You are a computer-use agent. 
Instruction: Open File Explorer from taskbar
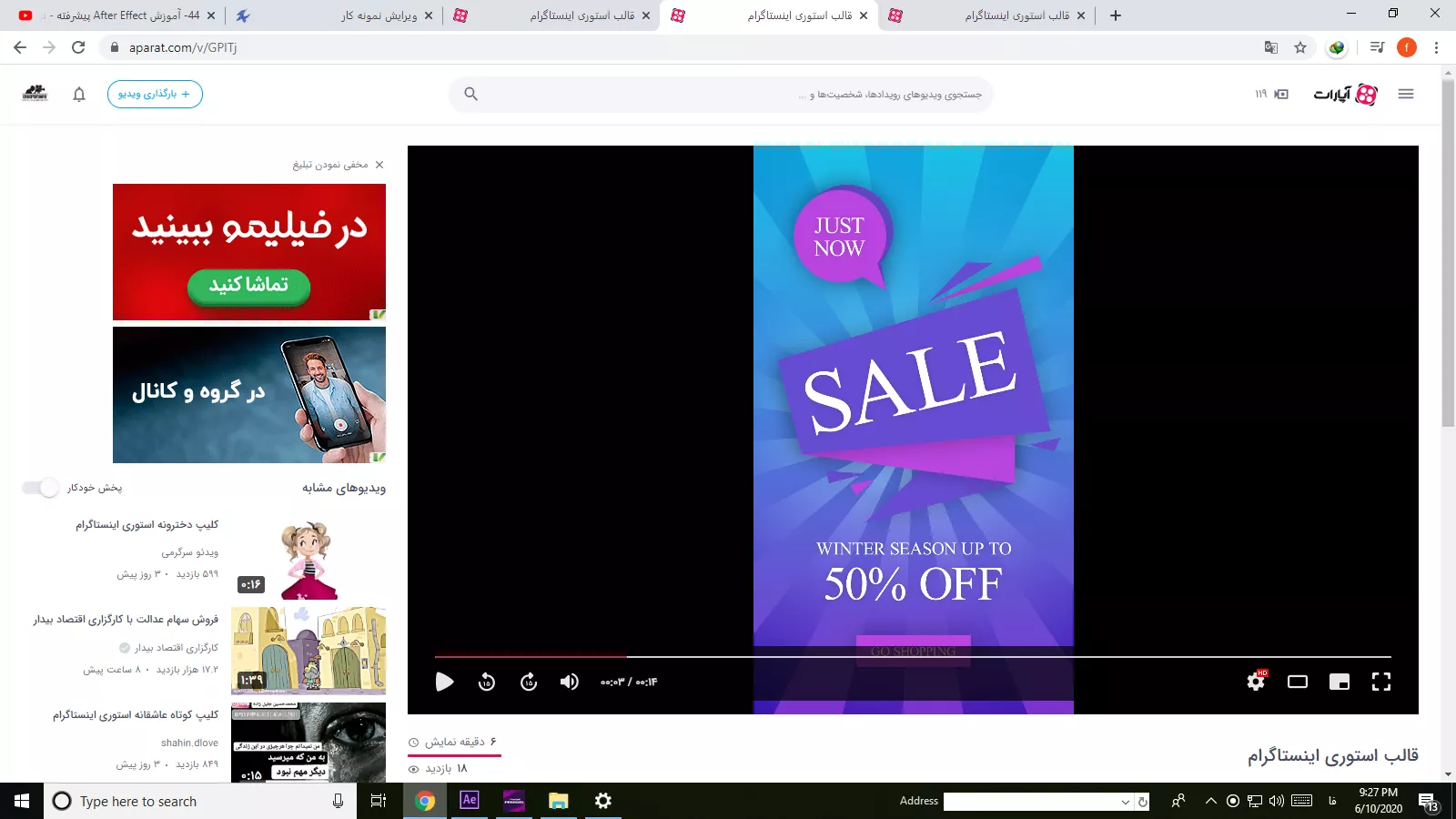(x=559, y=801)
